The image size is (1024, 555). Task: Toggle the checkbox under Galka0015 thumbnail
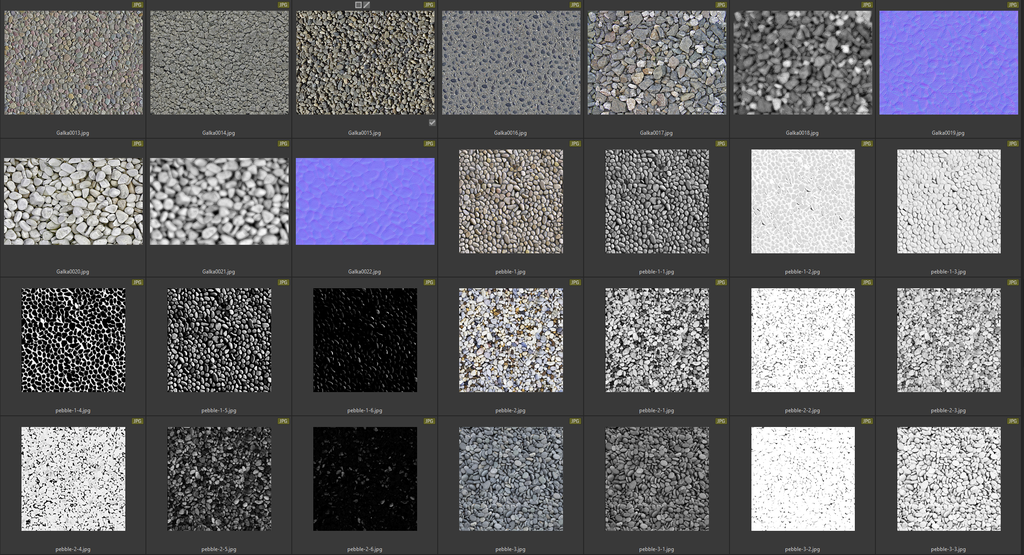coord(432,122)
